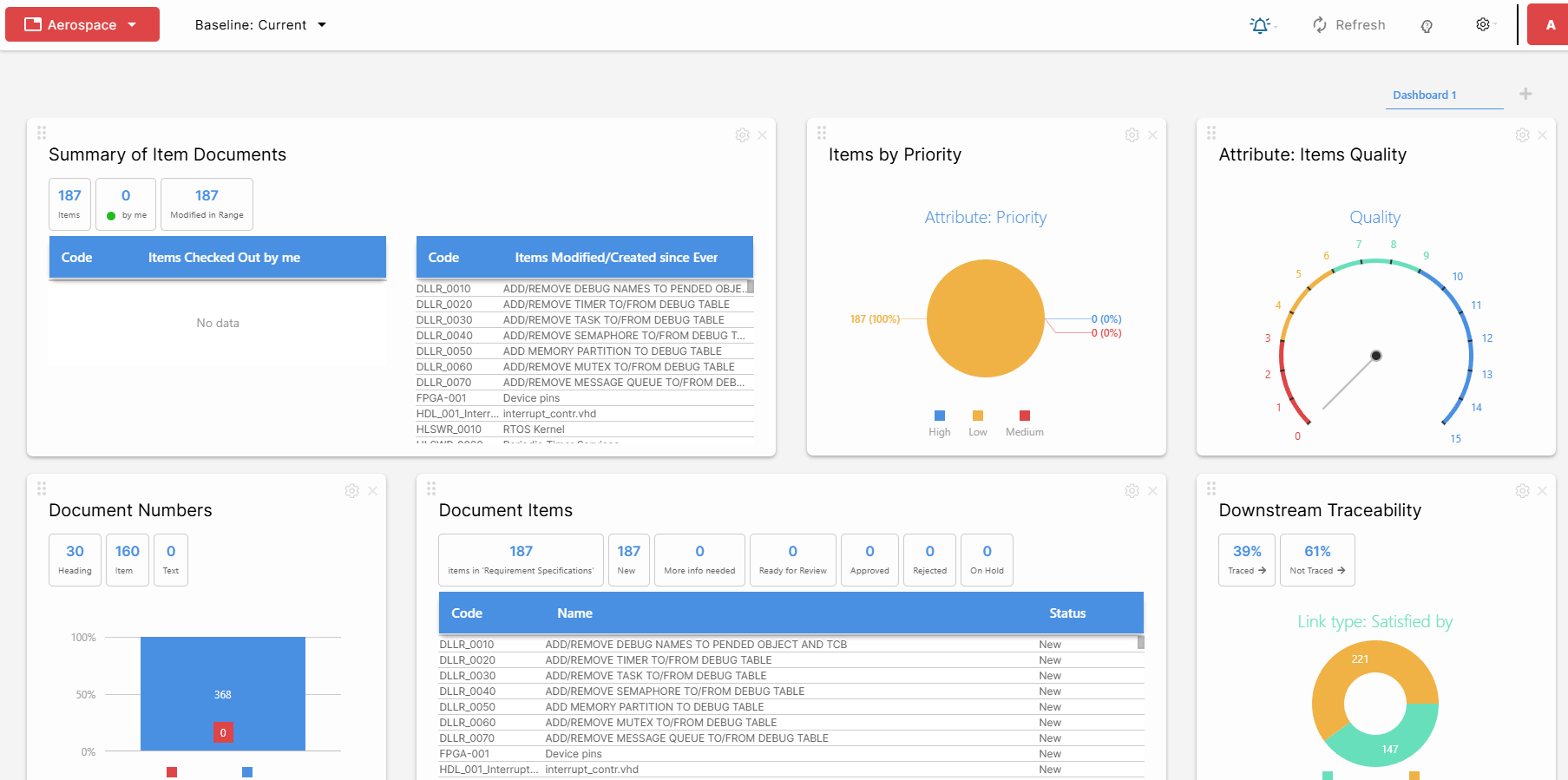Open settings of Document Numbers widget
The image size is (1568, 780).
(x=351, y=491)
